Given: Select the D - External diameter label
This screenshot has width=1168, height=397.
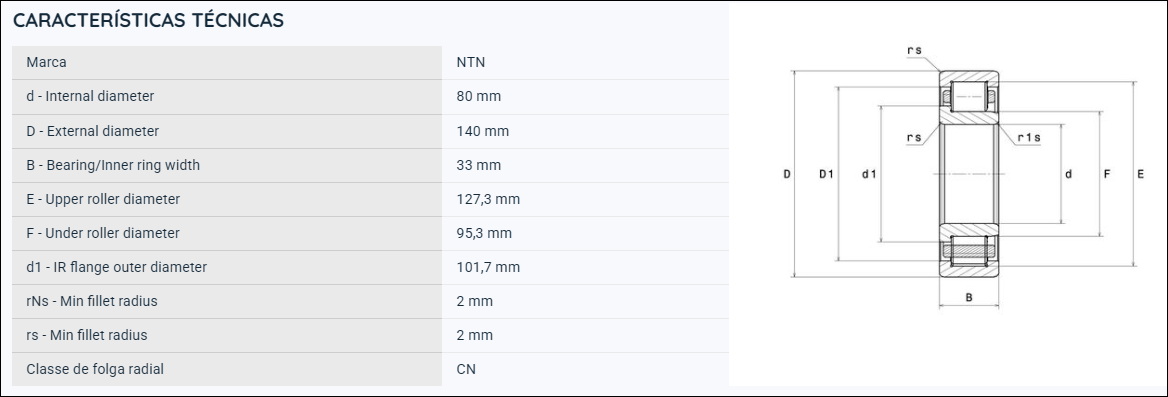Looking at the screenshot, I should [x=92, y=131].
